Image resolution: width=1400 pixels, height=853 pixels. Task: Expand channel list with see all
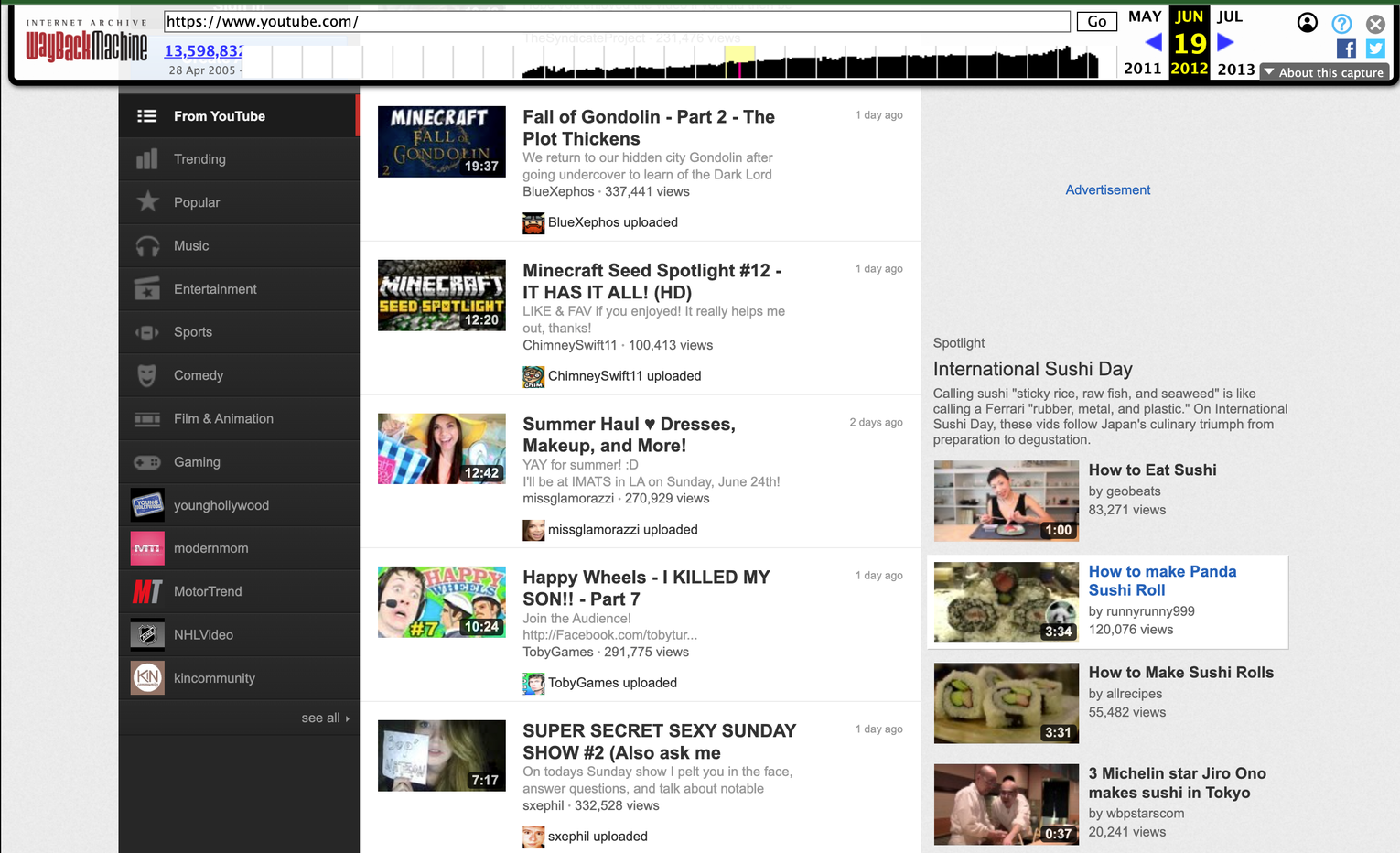(x=325, y=718)
